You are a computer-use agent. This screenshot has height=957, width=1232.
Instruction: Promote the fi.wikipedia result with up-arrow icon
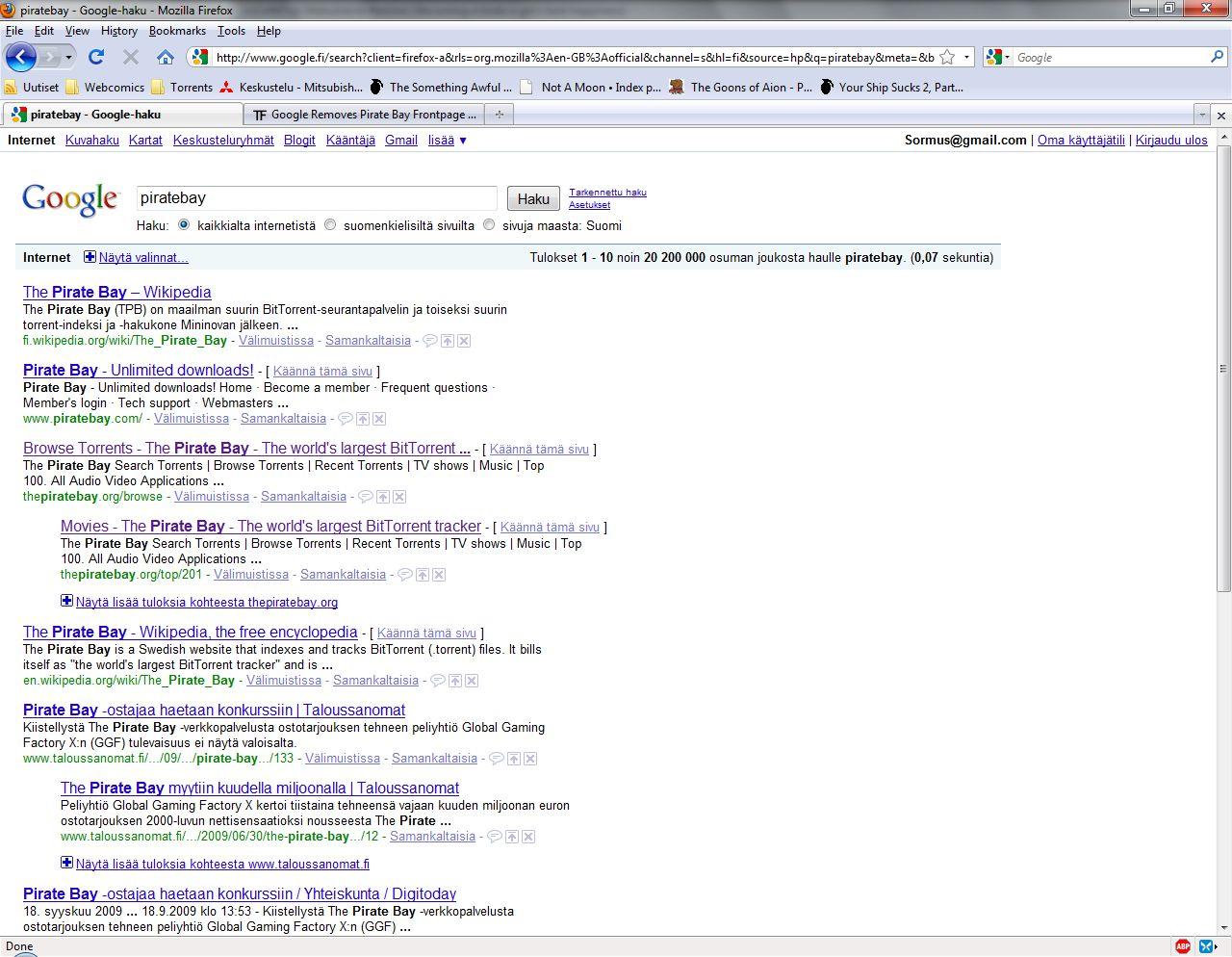pos(448,341)
